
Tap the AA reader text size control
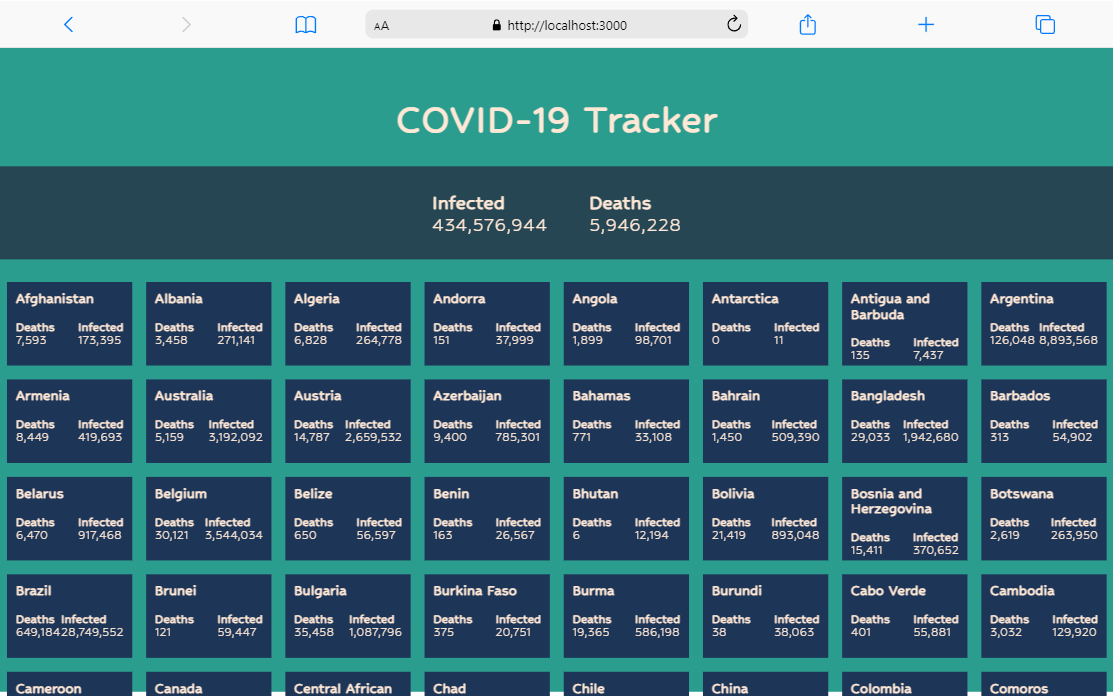point(381,26)
